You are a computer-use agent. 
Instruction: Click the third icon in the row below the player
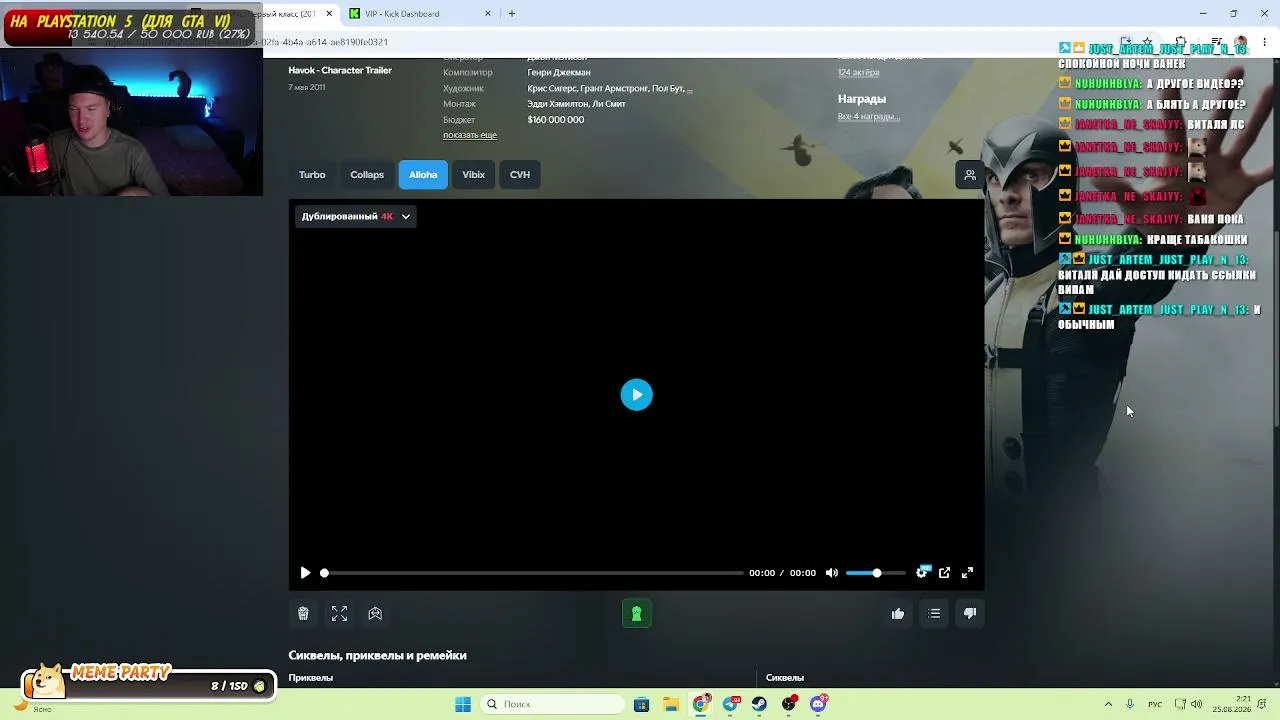coord(375,614)
